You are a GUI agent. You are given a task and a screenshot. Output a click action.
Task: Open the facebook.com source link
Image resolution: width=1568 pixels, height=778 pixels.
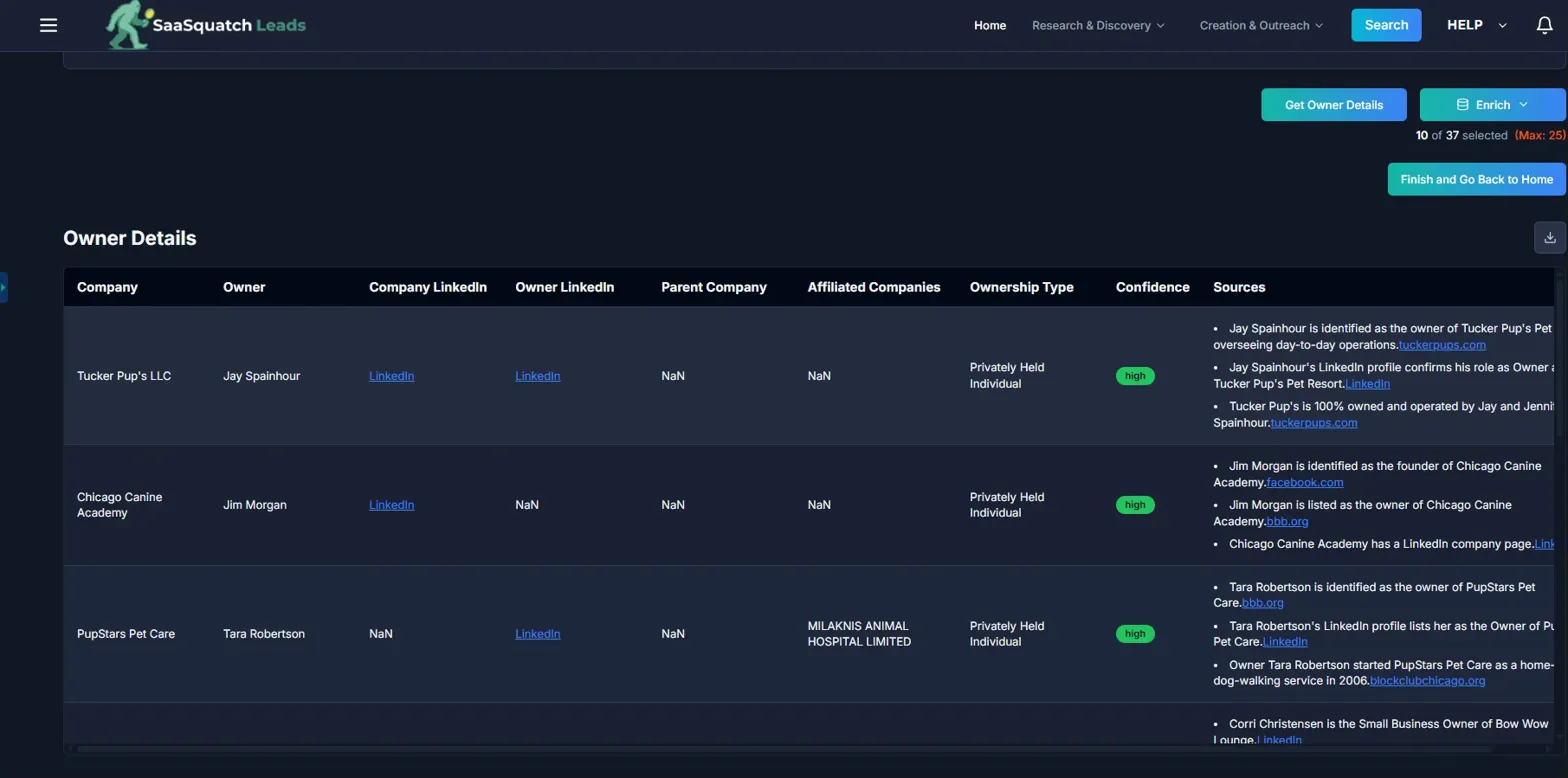pos(1305,482)
